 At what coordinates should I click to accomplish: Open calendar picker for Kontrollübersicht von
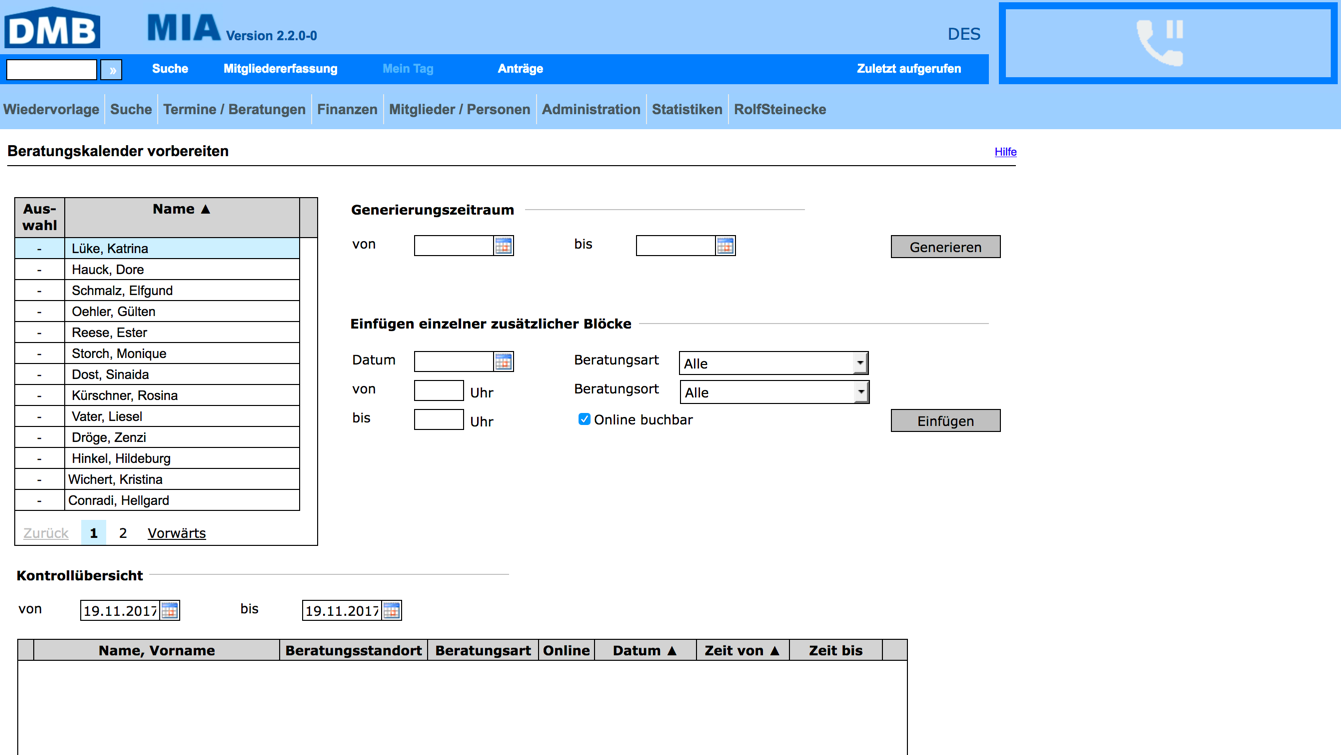pos(170,611)
